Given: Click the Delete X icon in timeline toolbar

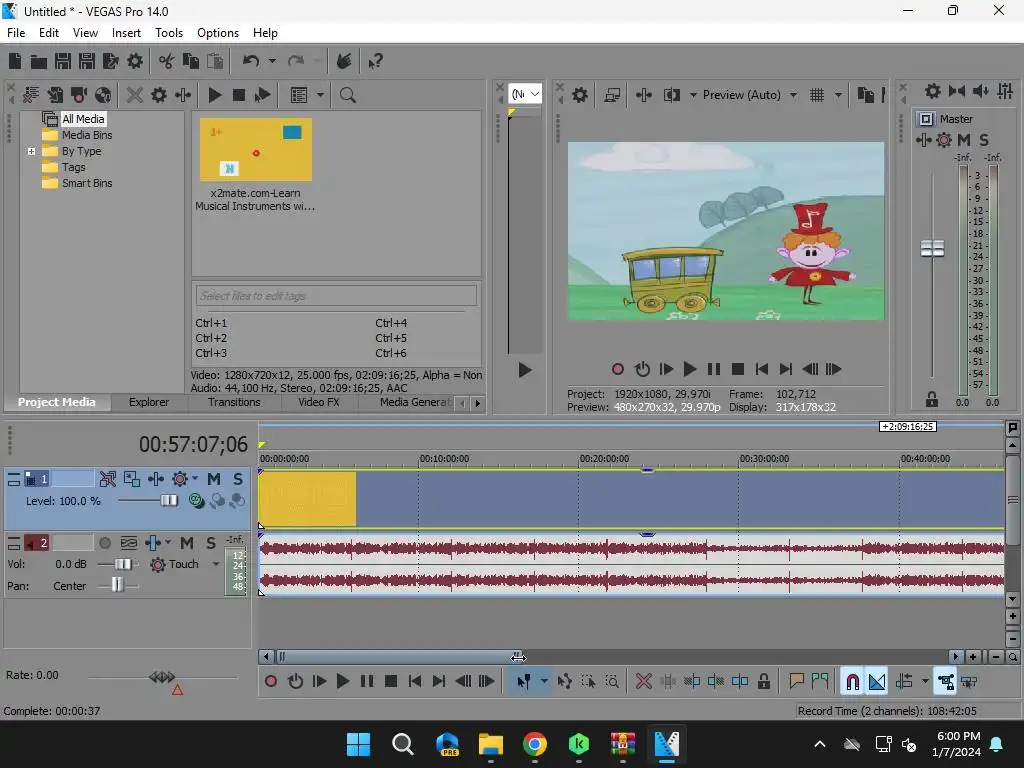Looking at the screenshot, I should [643, 682].
